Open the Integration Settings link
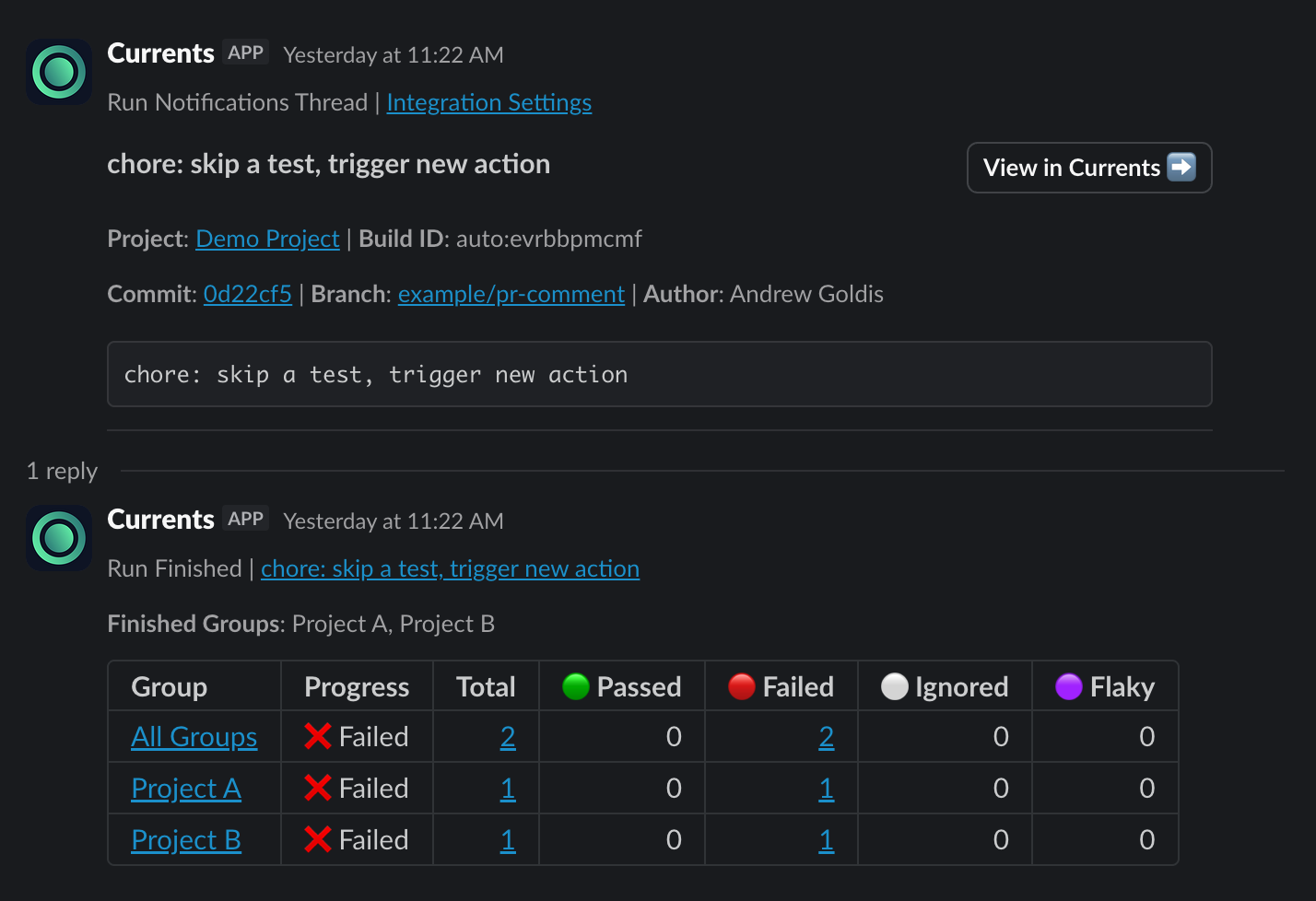 click(488, 102)
